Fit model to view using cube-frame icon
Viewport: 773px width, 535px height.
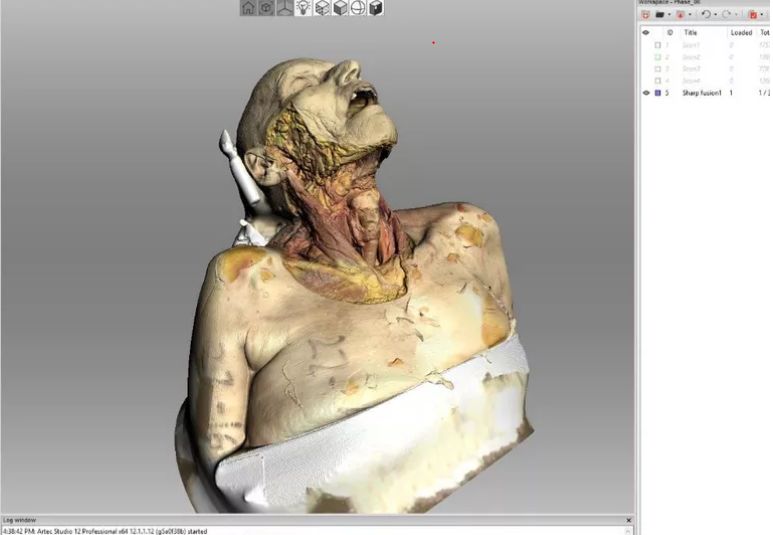(x=266, y=8)
